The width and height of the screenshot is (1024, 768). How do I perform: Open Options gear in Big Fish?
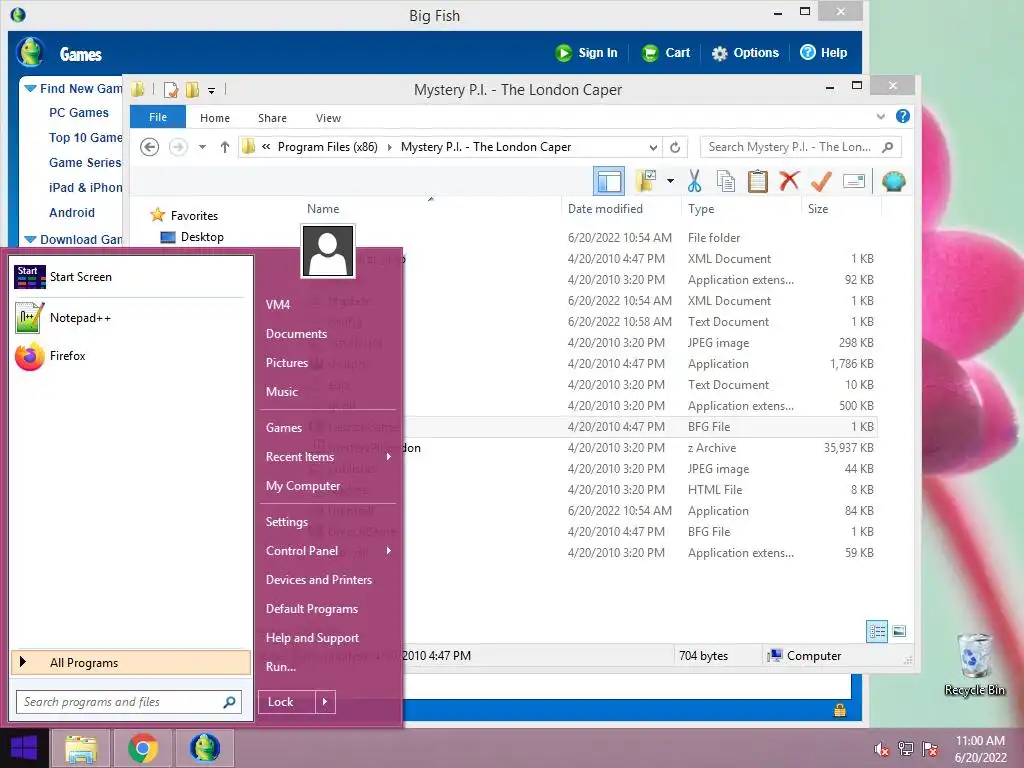coord(745,53)
